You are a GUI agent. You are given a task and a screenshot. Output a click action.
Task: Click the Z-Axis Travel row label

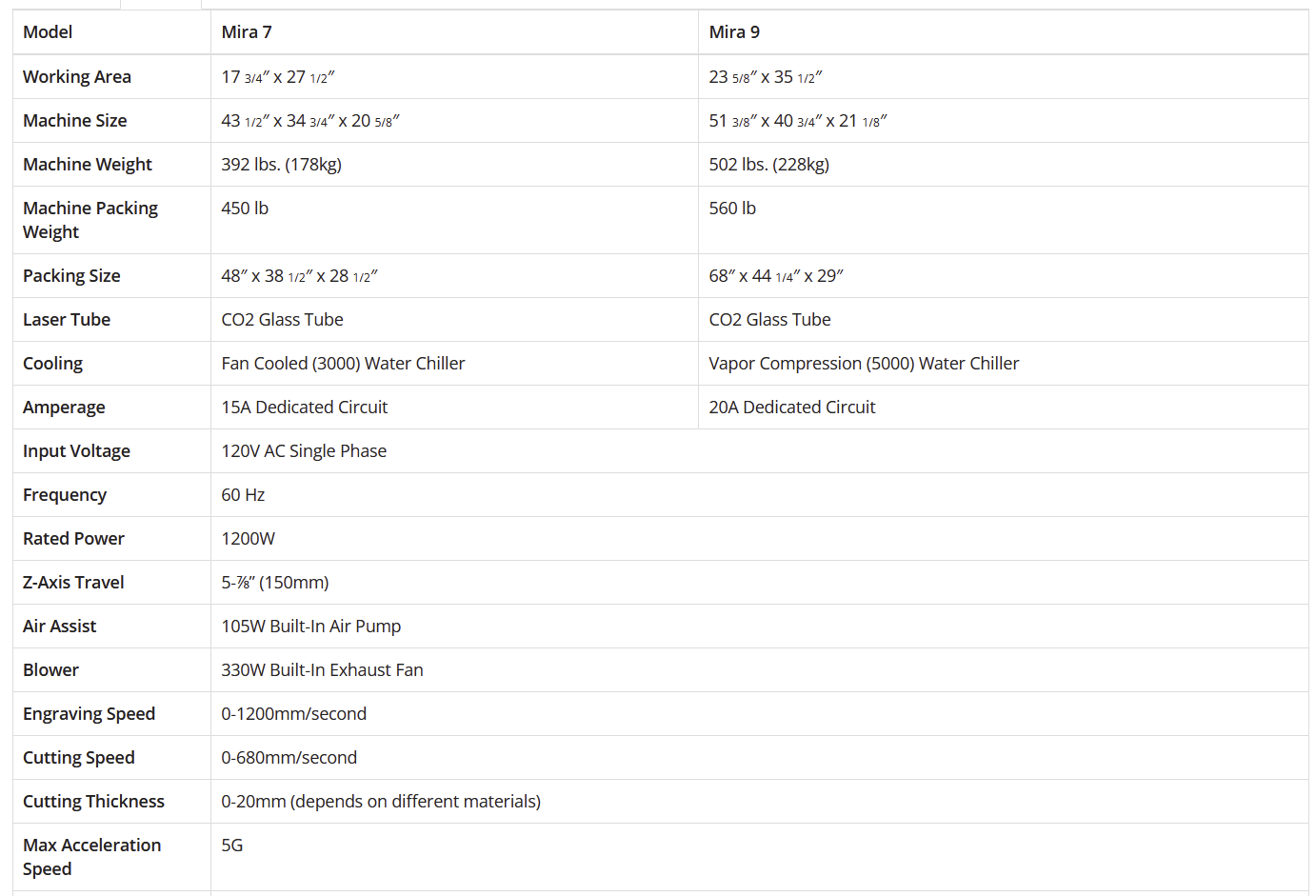click(x=73, y=583)
